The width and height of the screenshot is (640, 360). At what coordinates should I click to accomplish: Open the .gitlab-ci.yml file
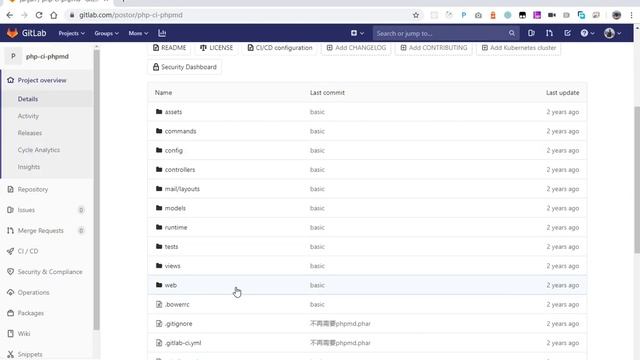click(x=183, y=343)
